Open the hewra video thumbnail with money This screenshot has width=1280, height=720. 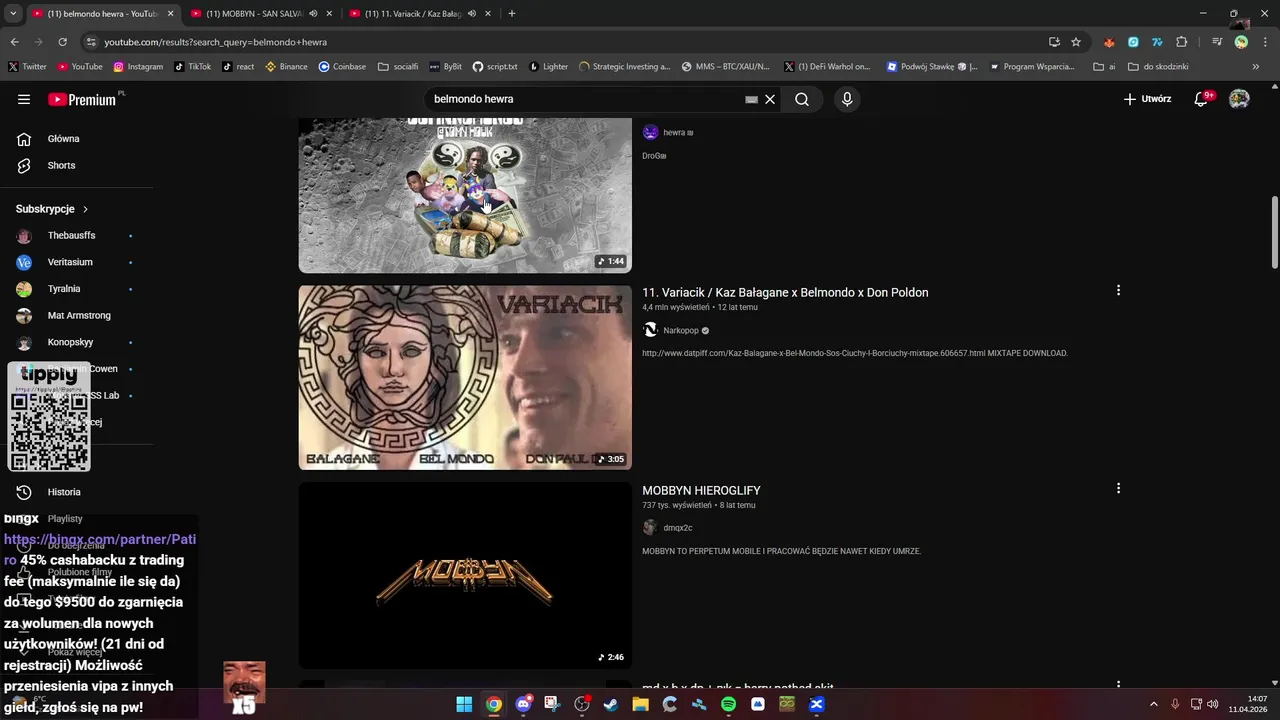click(x=465, y=195)
